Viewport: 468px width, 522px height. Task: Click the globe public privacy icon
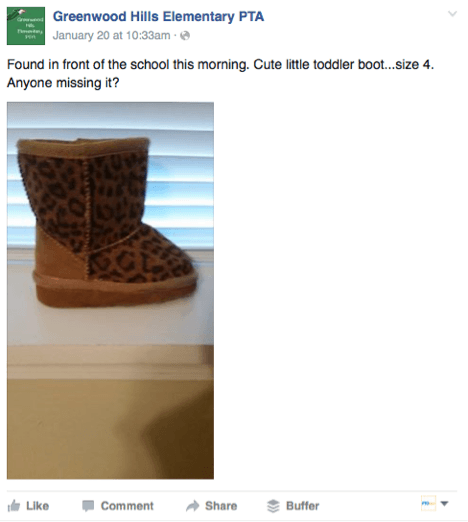[x=185, y=35]
